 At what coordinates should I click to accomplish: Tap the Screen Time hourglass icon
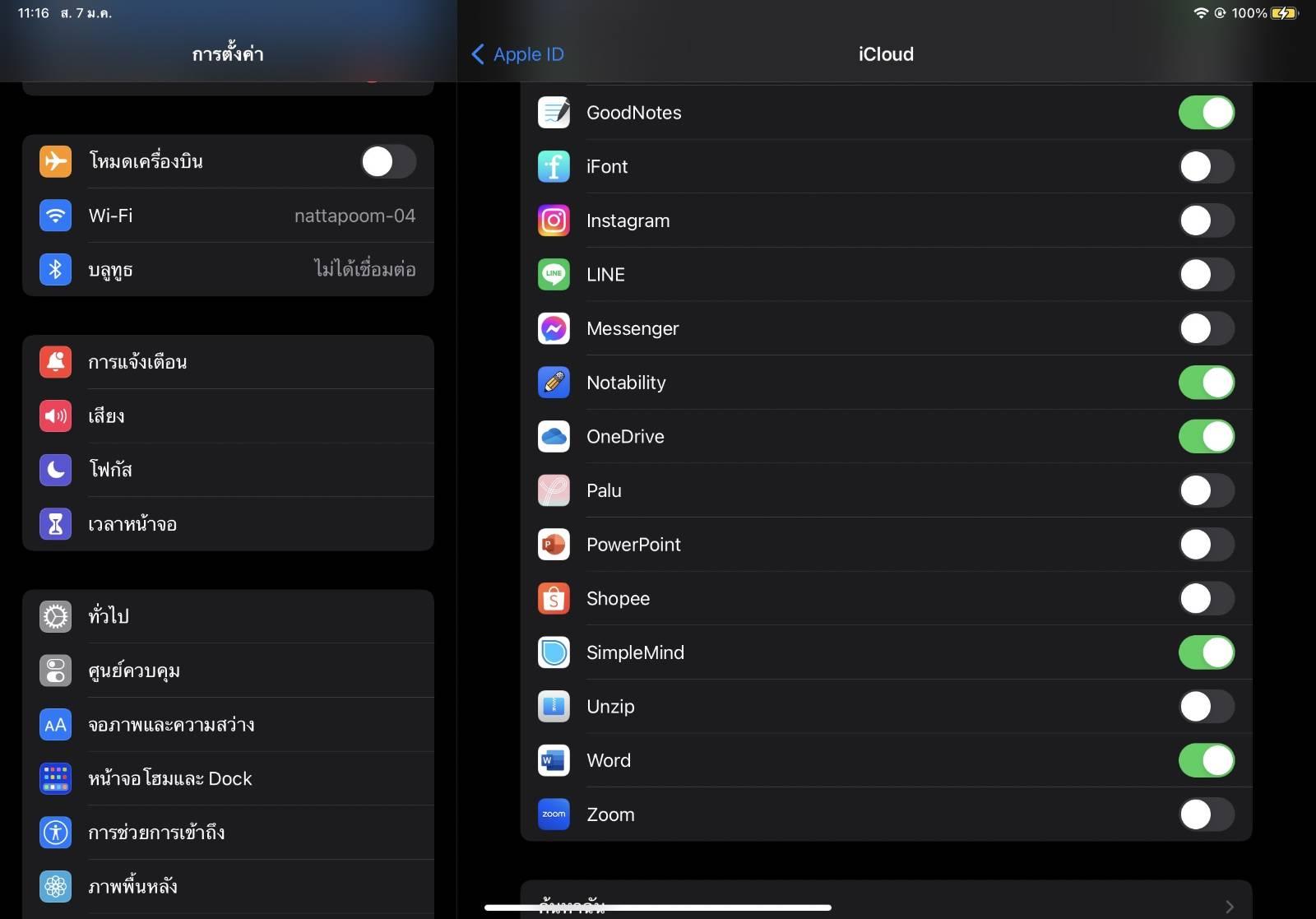[x=56, y=524]
